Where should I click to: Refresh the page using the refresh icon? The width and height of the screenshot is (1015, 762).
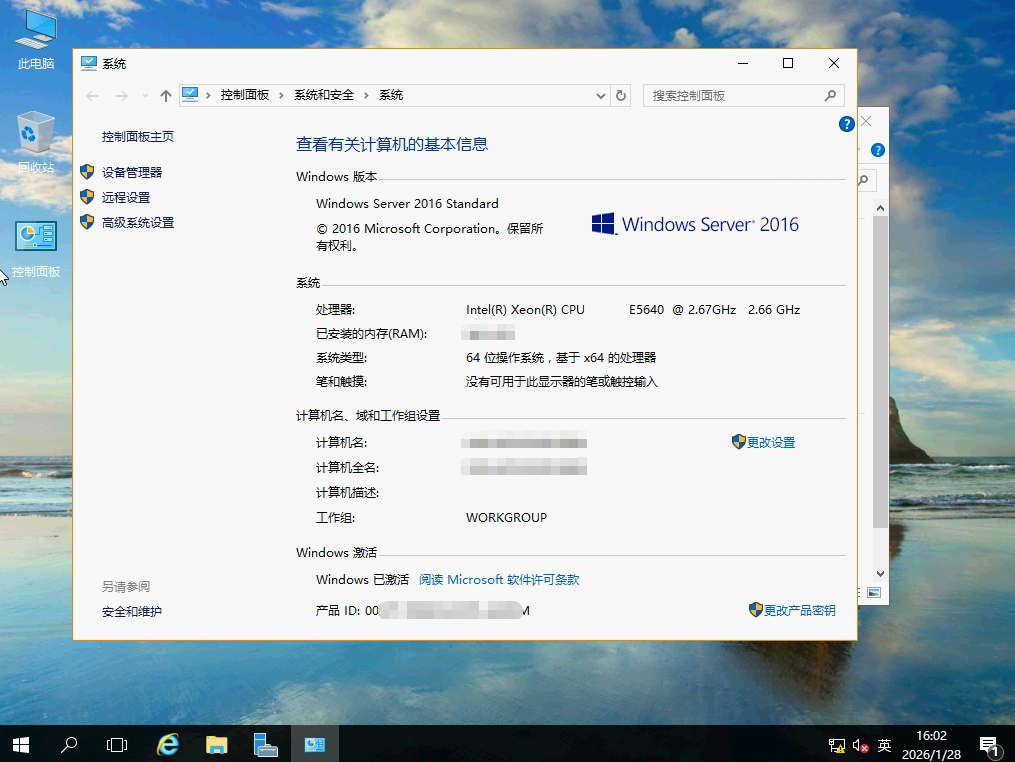coord(621,95)
